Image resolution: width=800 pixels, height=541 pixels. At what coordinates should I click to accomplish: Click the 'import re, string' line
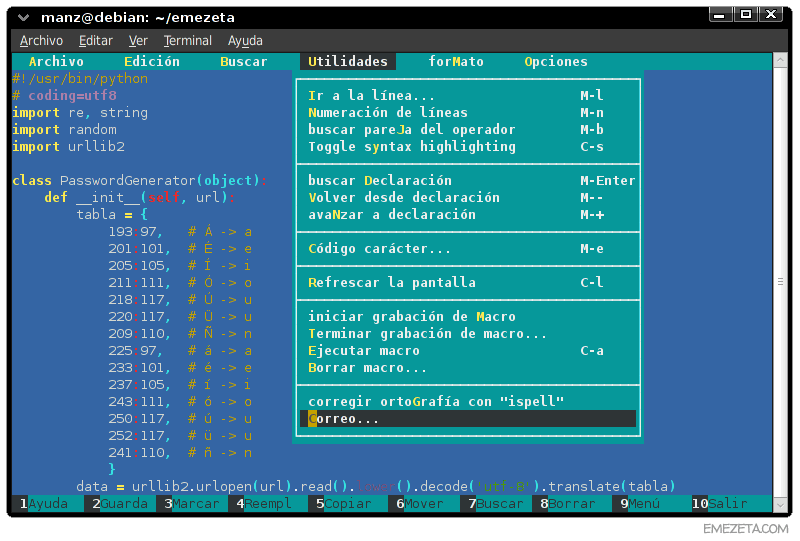(x=80, y=112)
